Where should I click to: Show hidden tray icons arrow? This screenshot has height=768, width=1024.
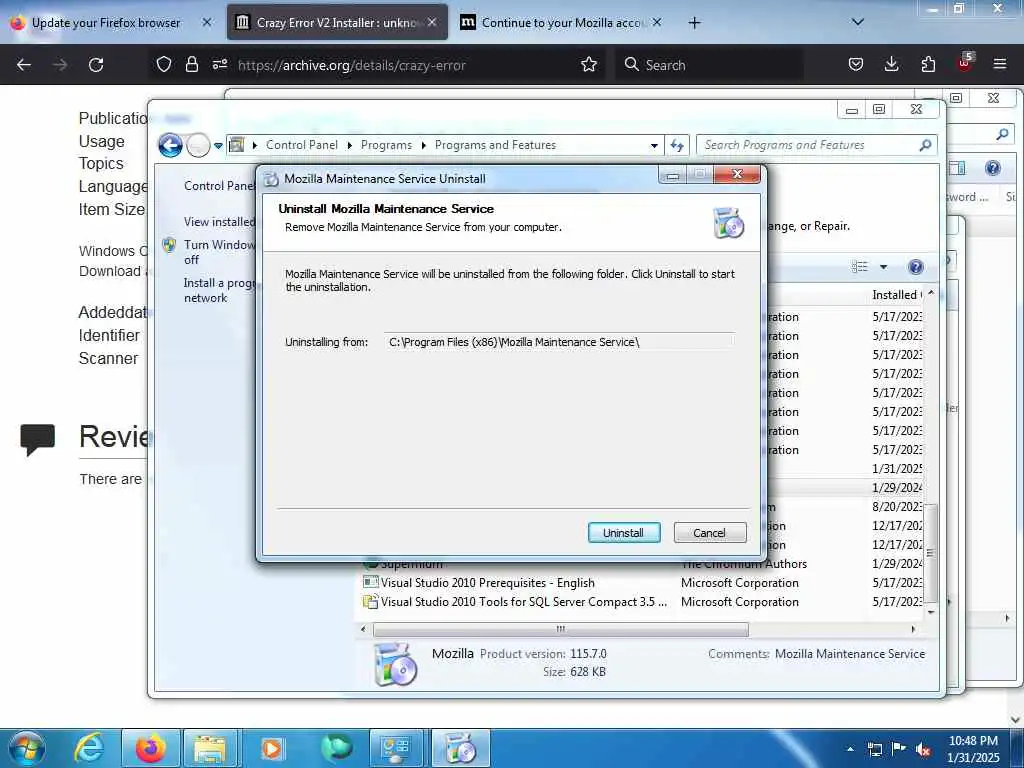pyautogui.click(x=850, y=749)
